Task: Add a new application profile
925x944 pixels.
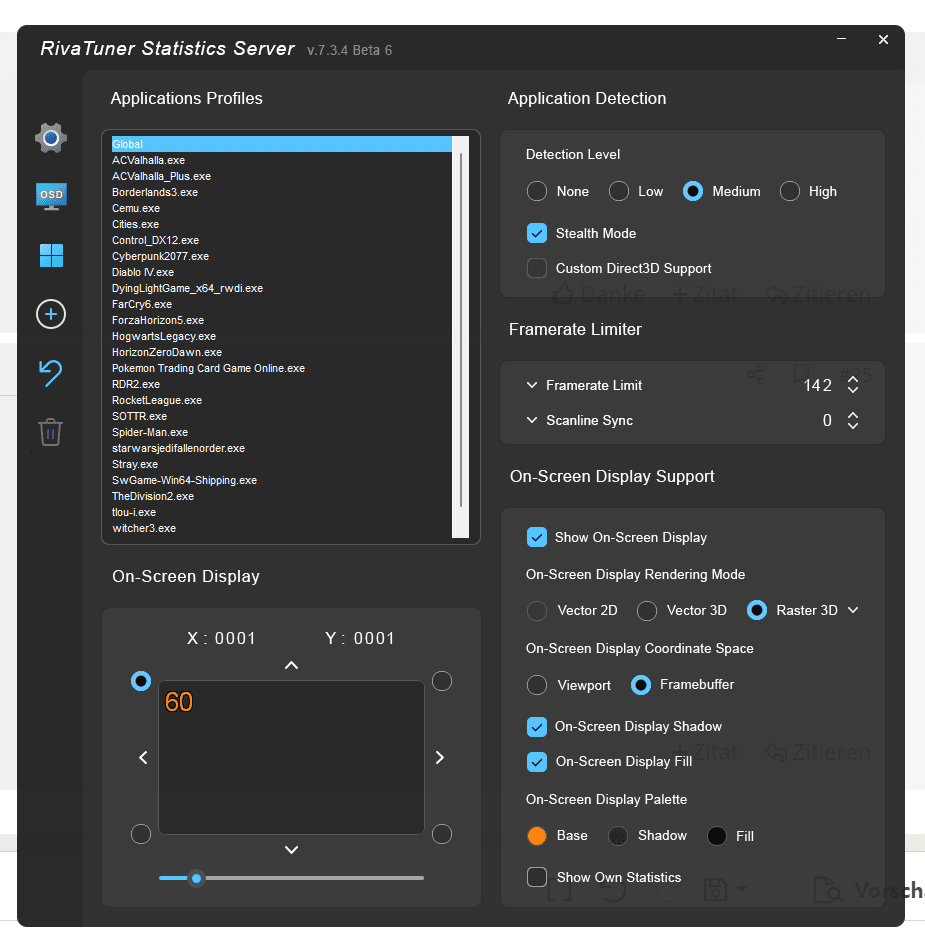Action: (x=51, y=315)
